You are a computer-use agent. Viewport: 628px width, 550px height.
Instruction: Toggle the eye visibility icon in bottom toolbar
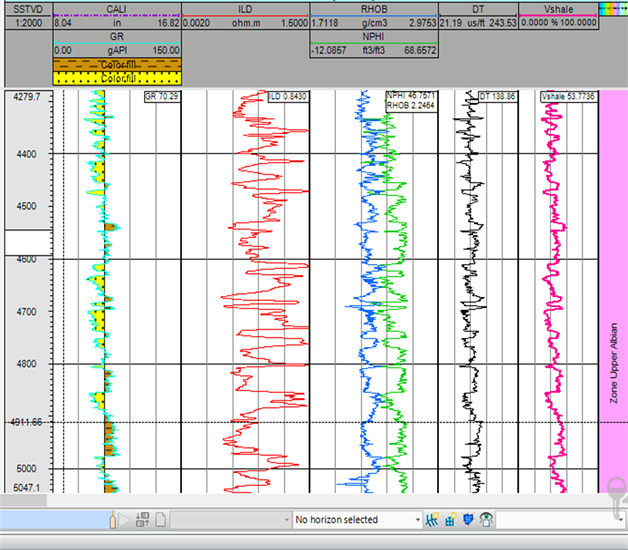pyautogui.click(x=486, y=519)
